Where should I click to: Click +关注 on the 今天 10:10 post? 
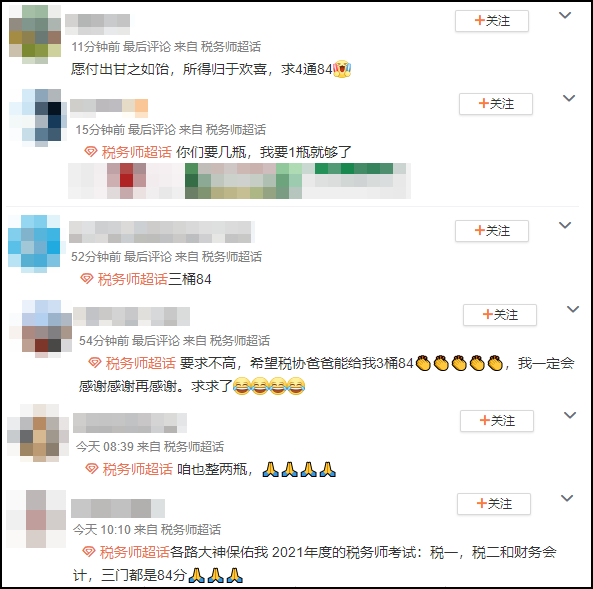(494, 504)
